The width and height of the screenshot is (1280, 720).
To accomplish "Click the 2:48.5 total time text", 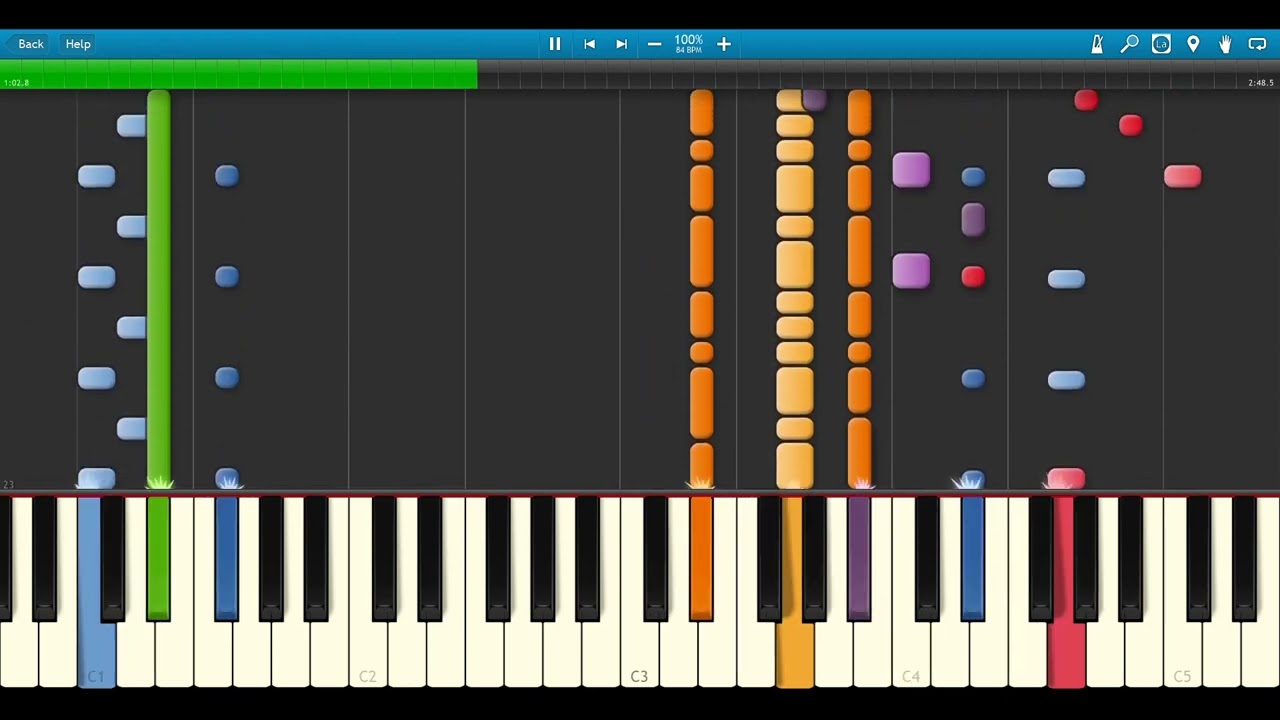I will pyautogui.click(x=1261, y=83).
